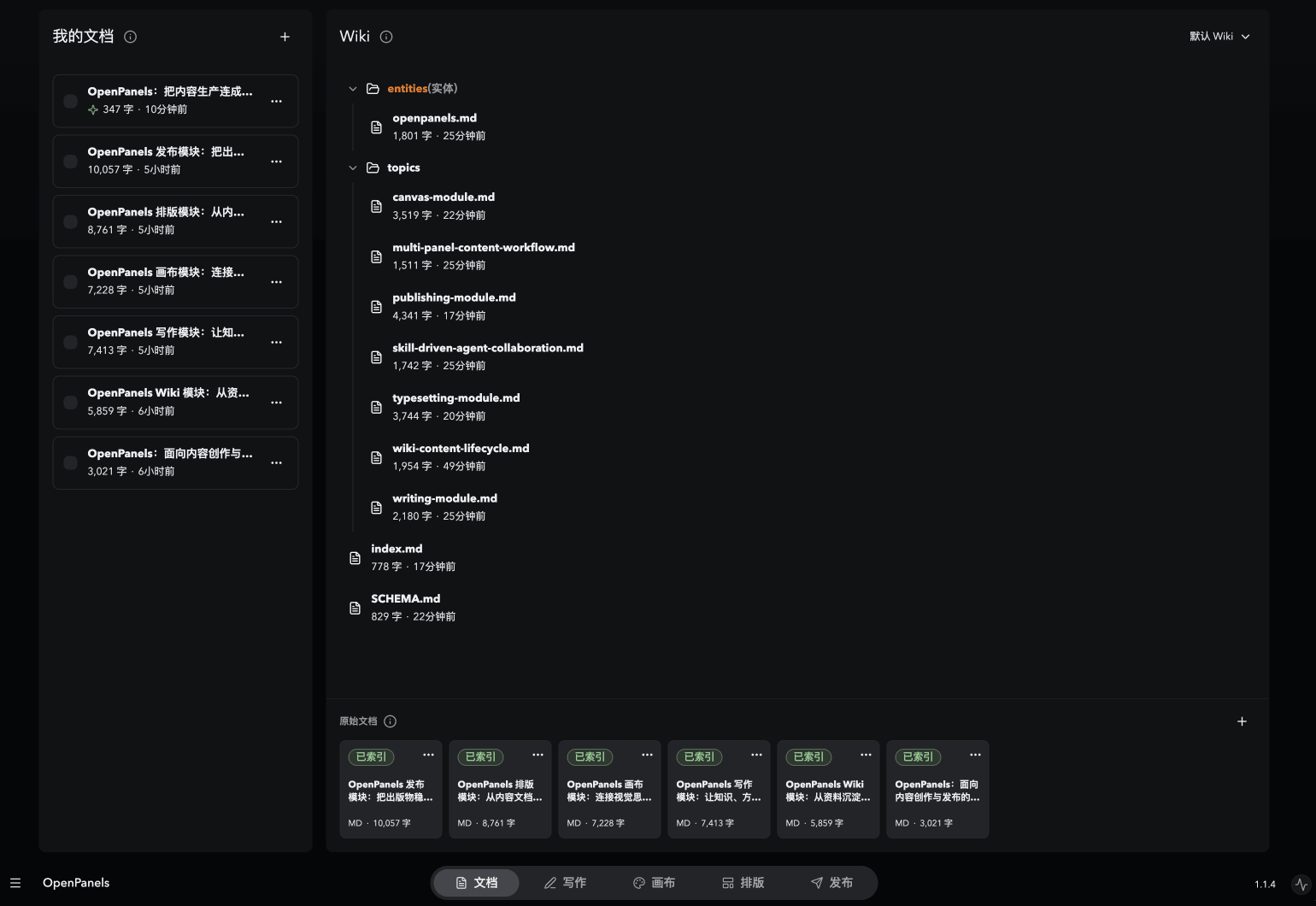The height and width of the screenshot is (906, 1316).
Task: Open more options for OpenPanels 排版模块 document in 我的文档
Action: (276, 221)
